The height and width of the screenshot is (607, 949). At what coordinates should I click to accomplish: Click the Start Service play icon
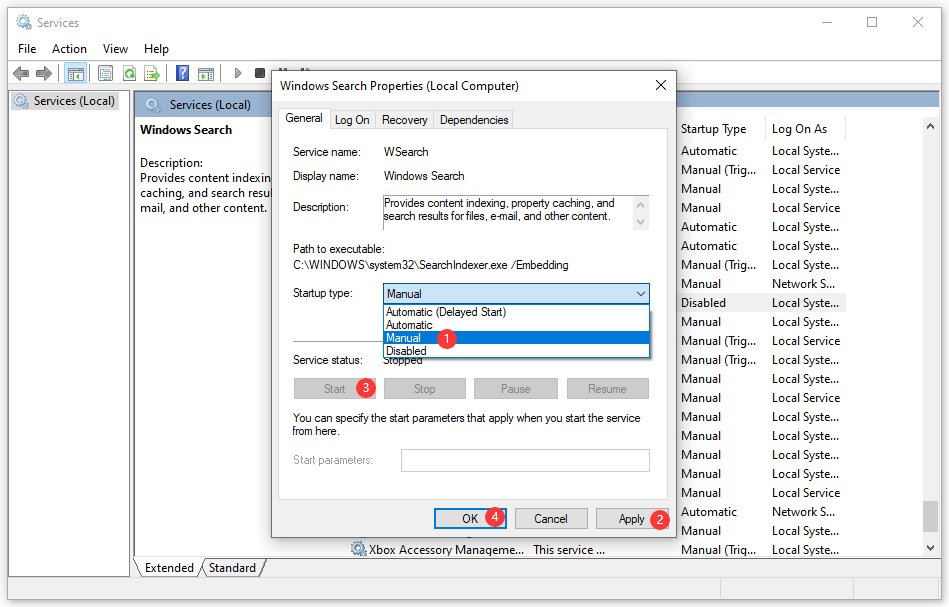(x=238, y=72)
